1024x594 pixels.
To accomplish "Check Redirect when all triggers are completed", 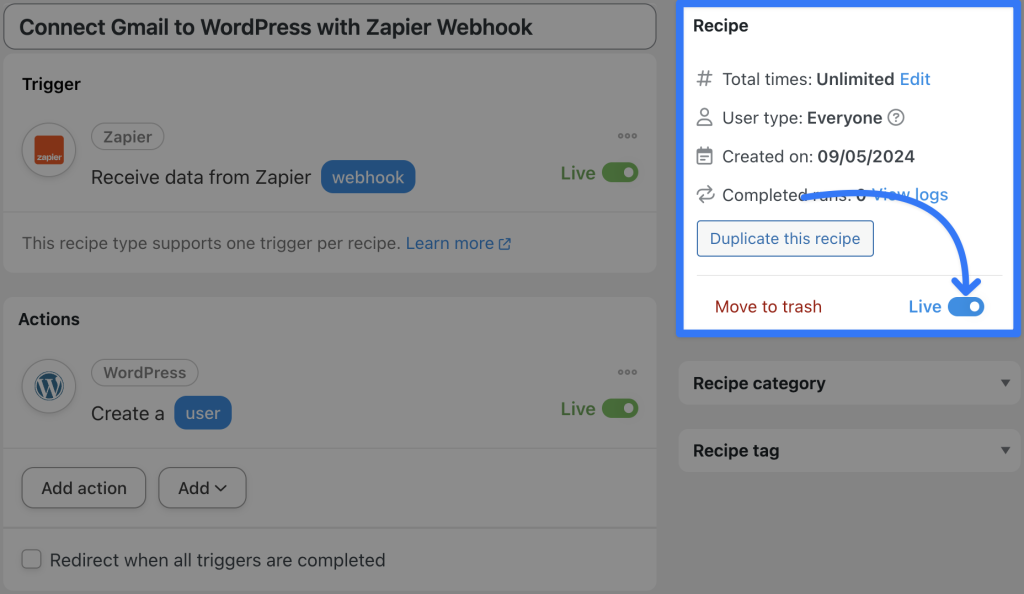I will click(31, 560).
